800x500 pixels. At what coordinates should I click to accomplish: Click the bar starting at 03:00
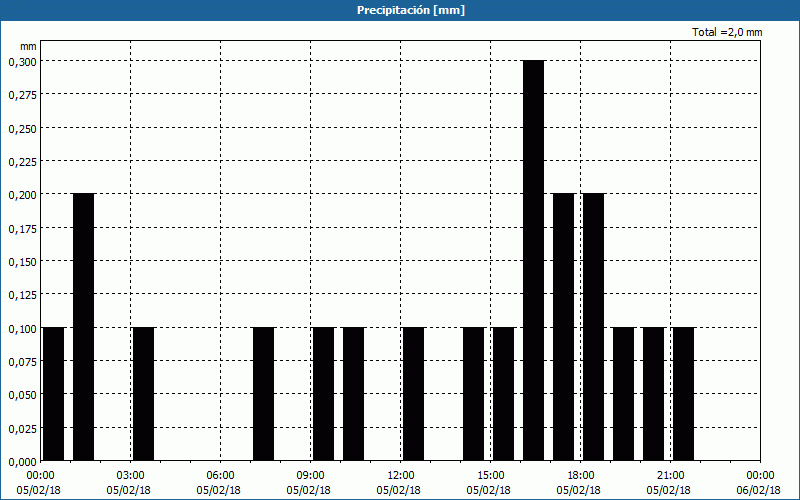[143, 394]
